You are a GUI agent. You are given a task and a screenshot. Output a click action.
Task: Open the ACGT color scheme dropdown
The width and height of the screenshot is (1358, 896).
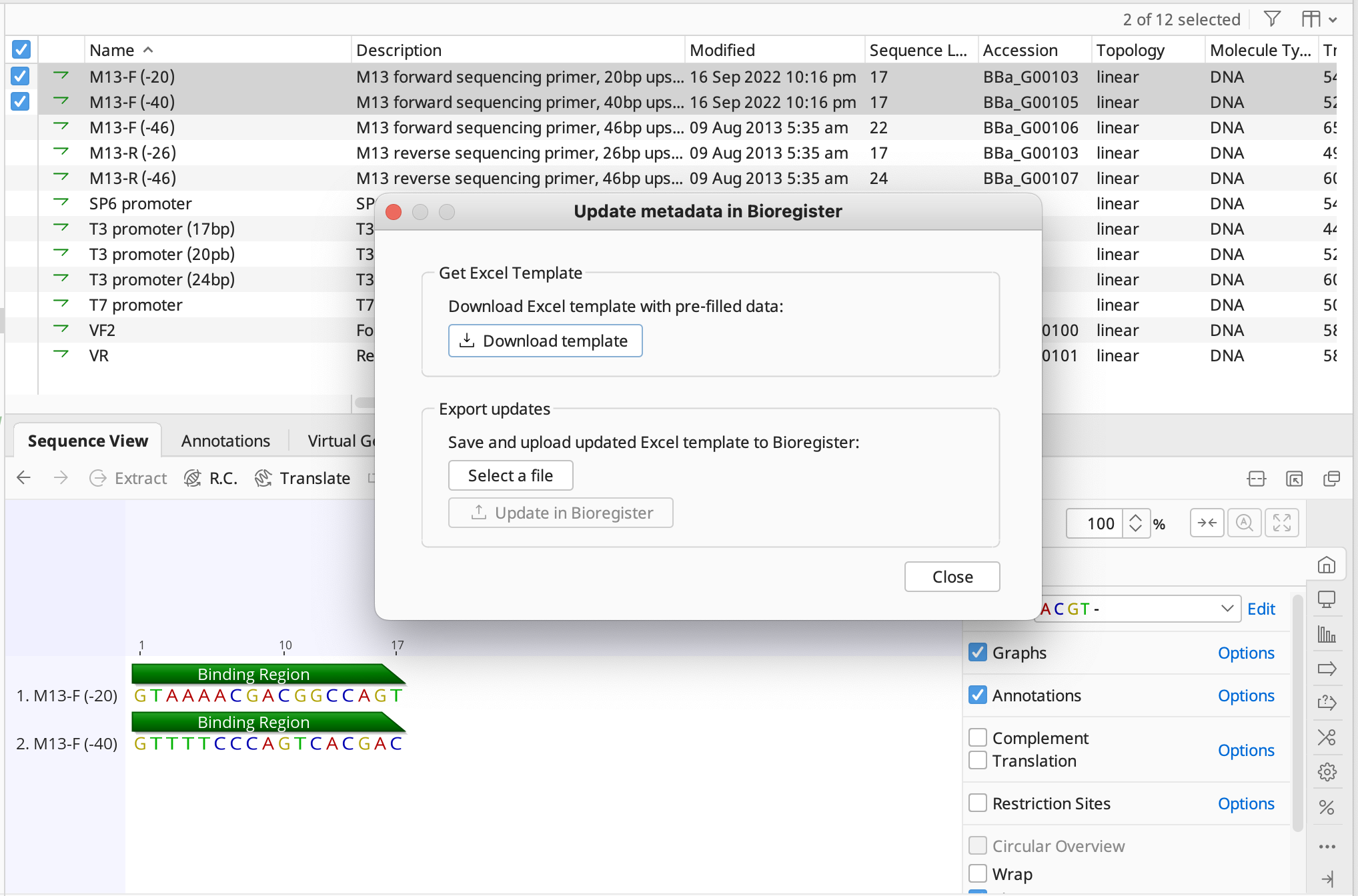[x=1226, y=608]
